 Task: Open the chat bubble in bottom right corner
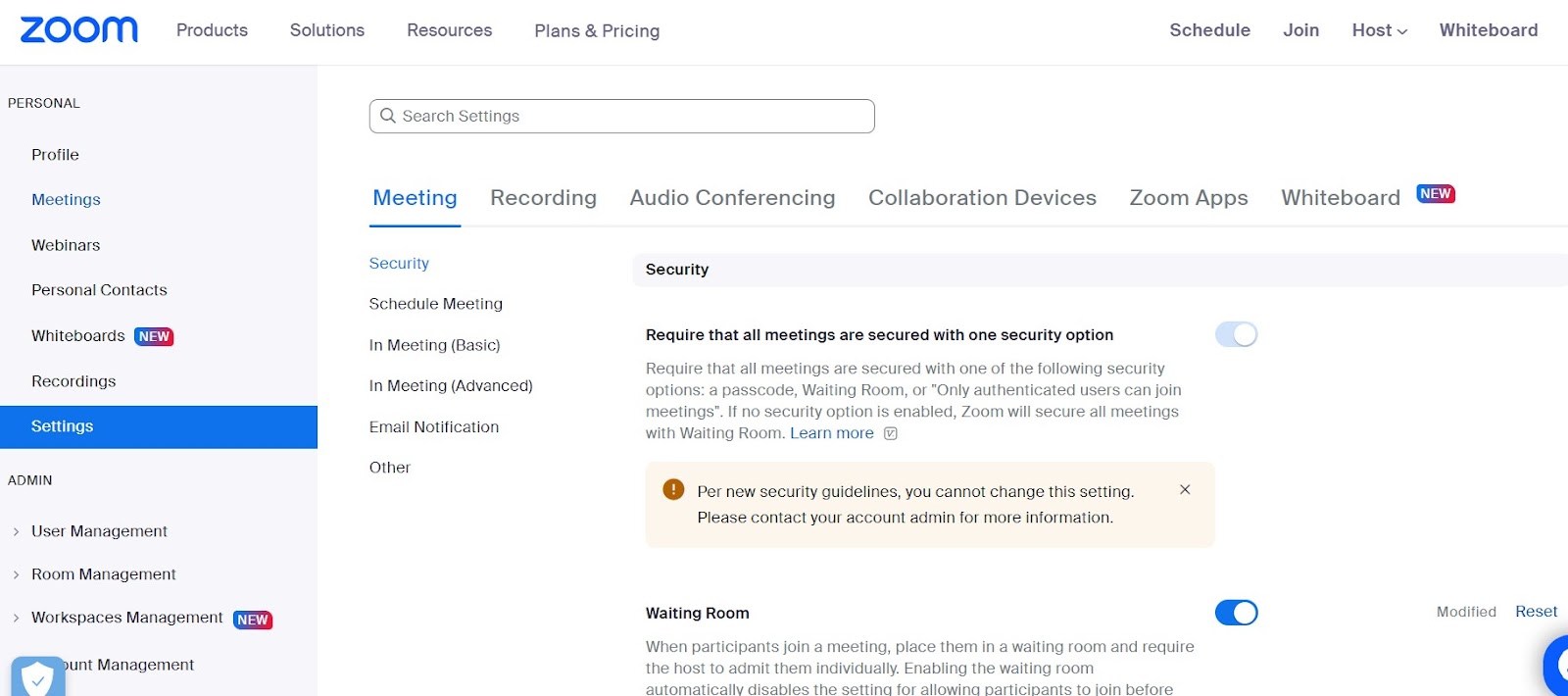pos(1558,667)
